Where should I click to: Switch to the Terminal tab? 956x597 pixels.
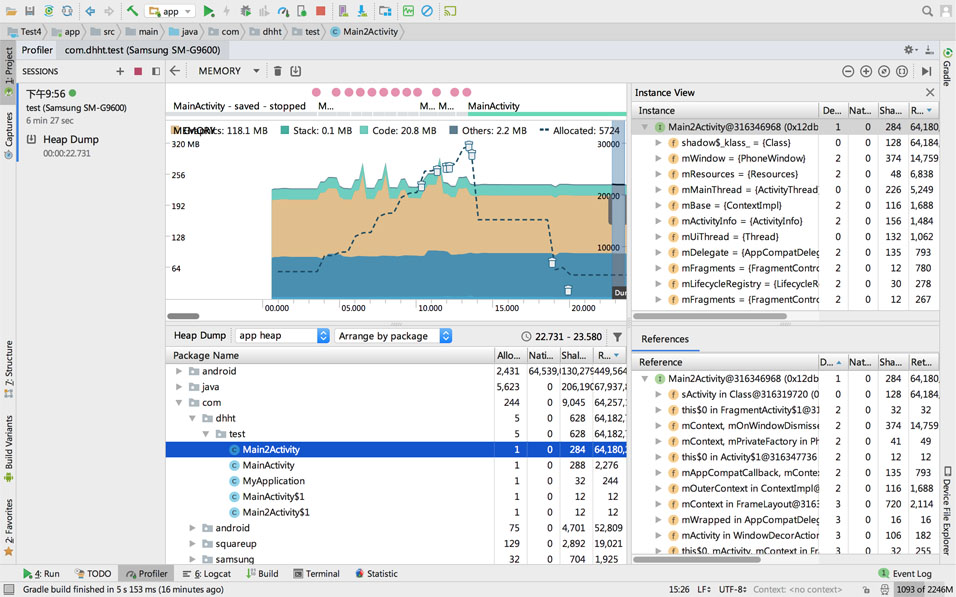315,574
